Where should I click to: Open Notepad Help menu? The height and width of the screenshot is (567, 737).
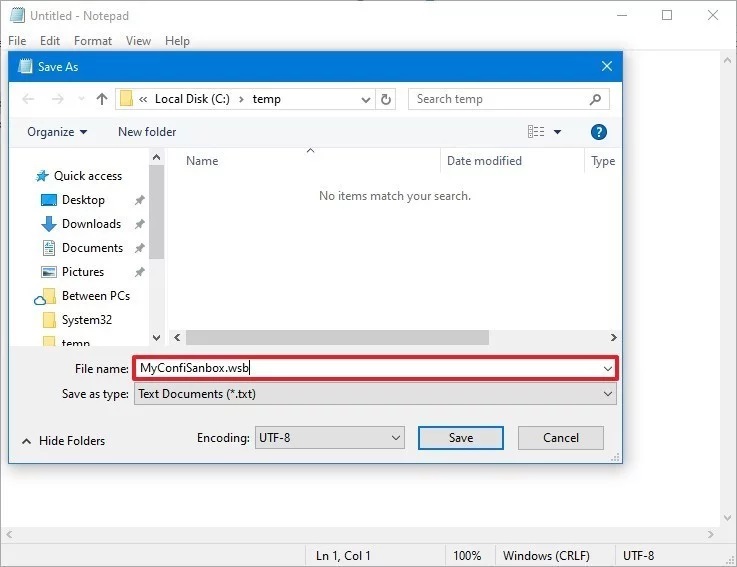[x=177, y=41]
